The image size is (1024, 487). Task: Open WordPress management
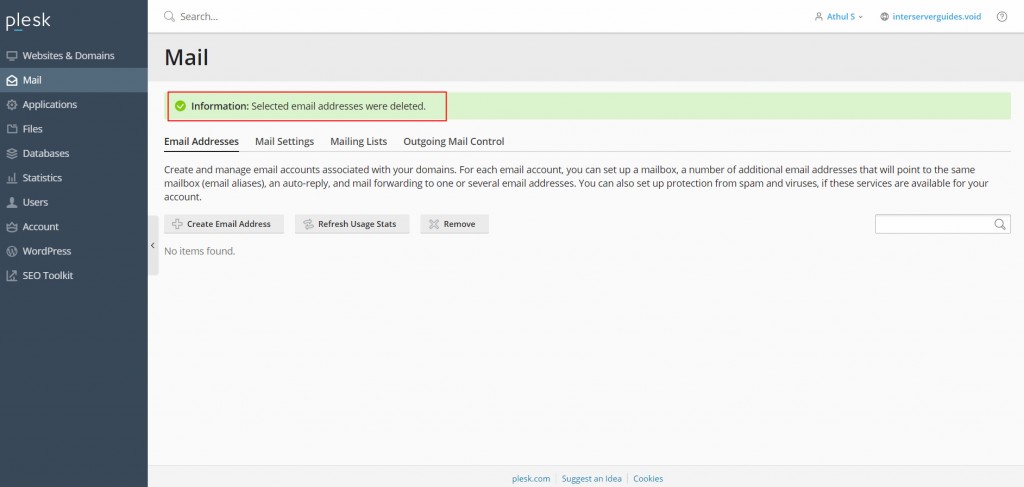click(46, 251)
